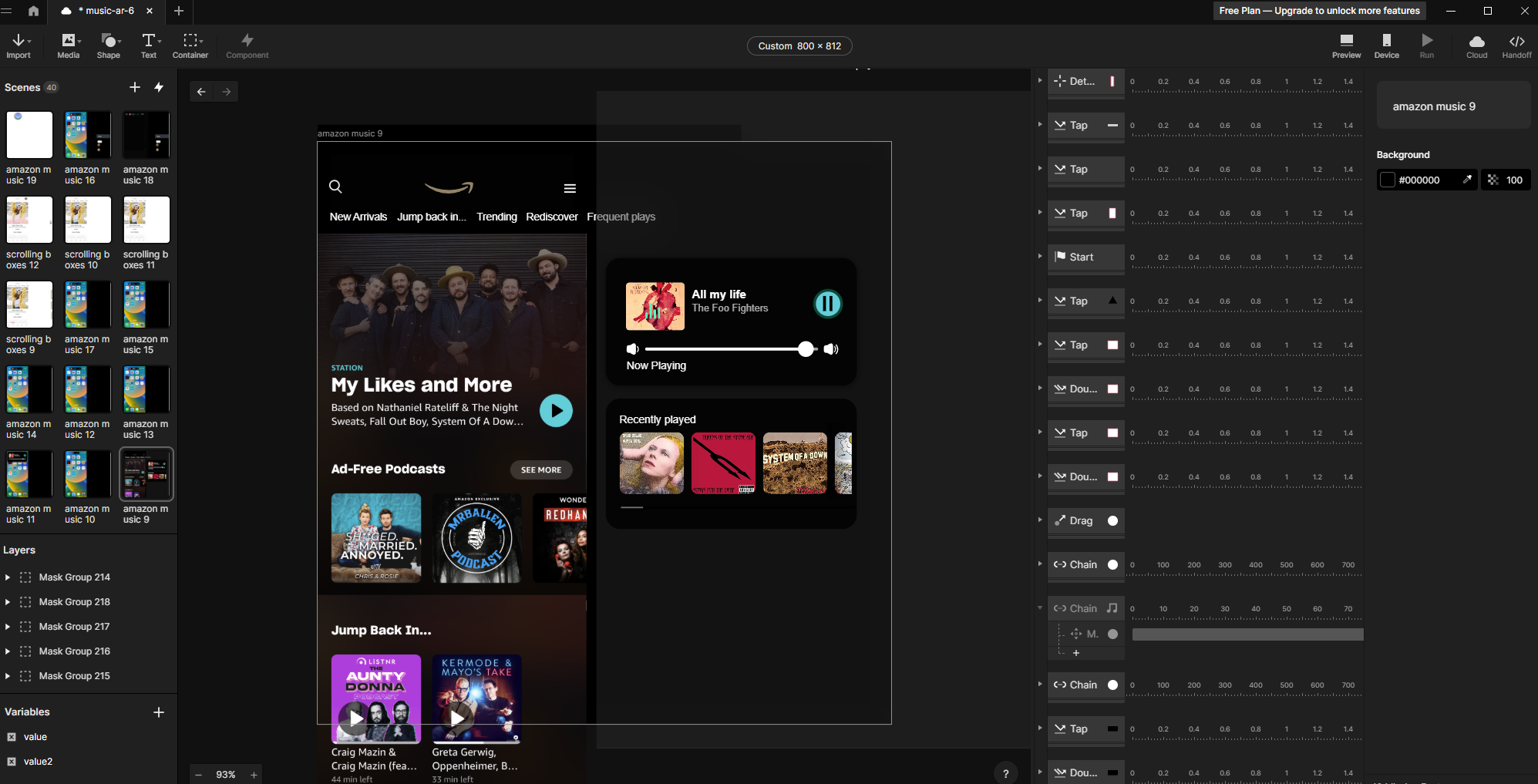Open the amazon music 19 scene thumbnail
This screenshot has height=784, width=1538.
pos(29,135)
